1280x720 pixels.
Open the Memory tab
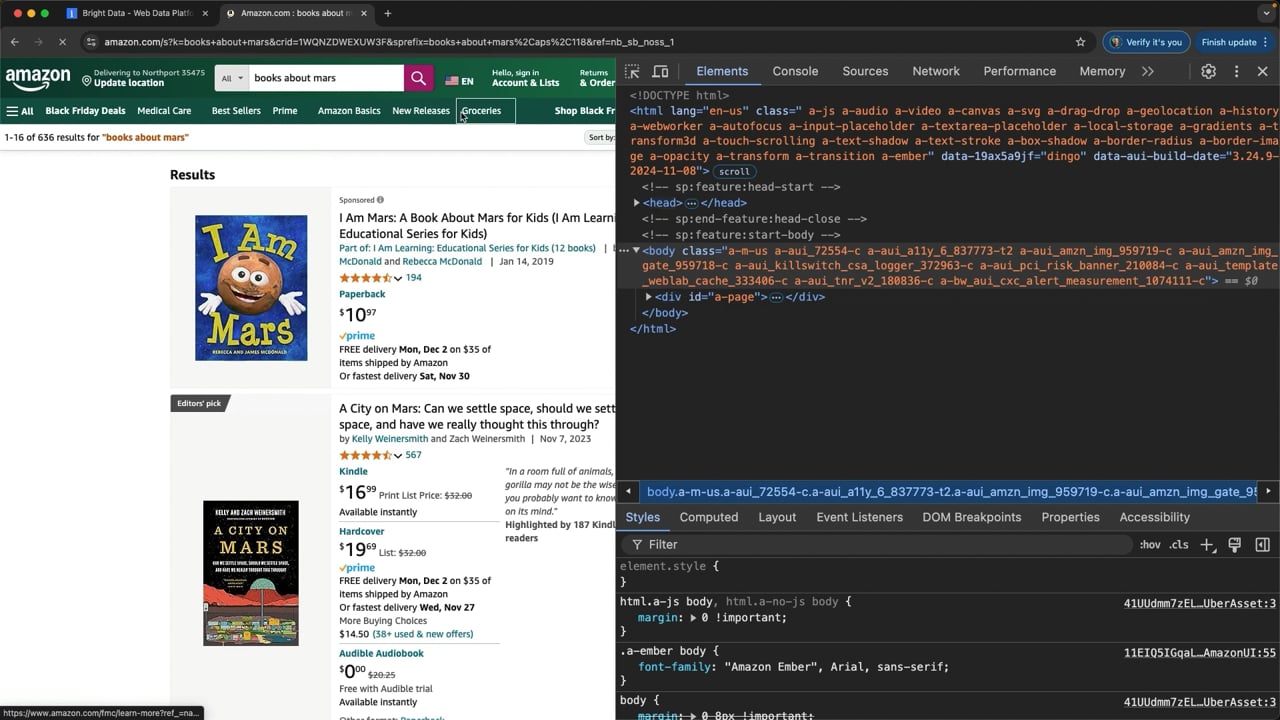pyautogui.click(x=1102, y=72)
